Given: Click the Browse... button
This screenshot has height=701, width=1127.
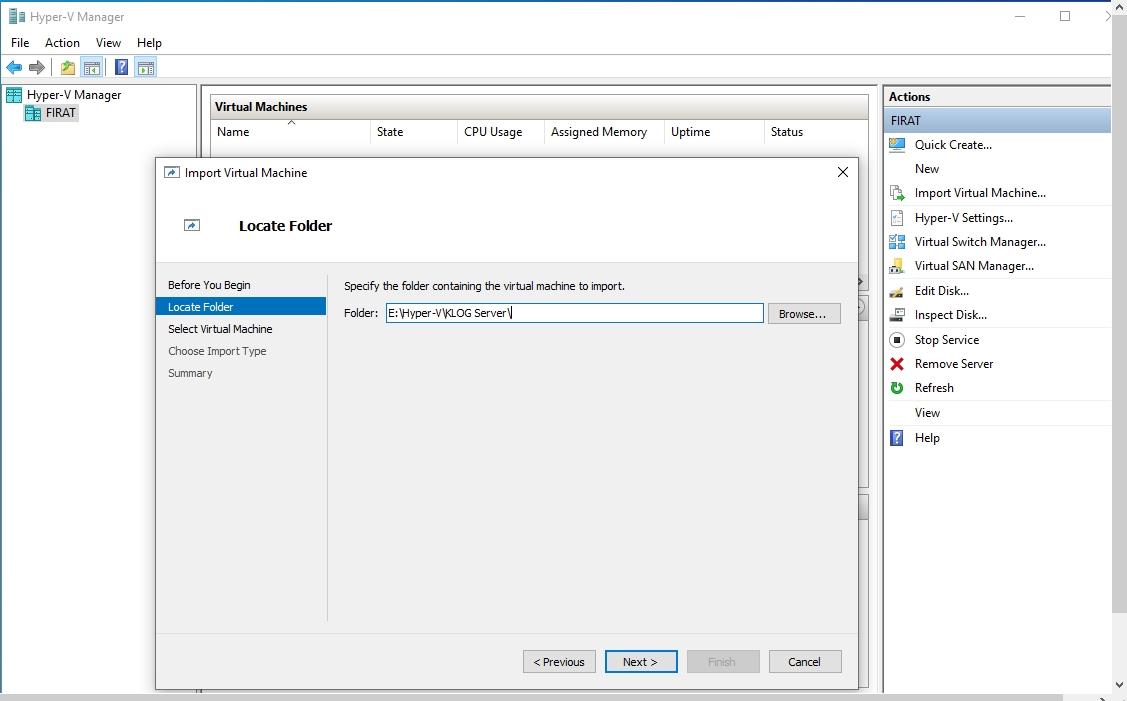Looking at the screenshot, I should click(x=804, y=313).
